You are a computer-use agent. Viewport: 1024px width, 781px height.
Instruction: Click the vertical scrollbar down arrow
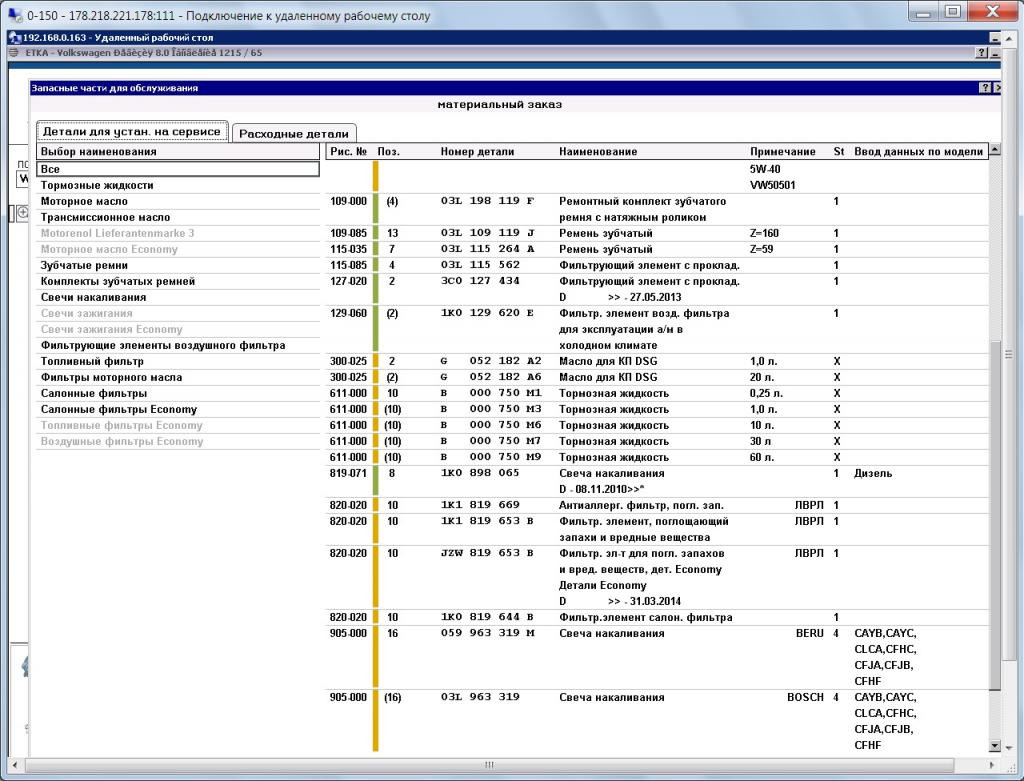995,746
